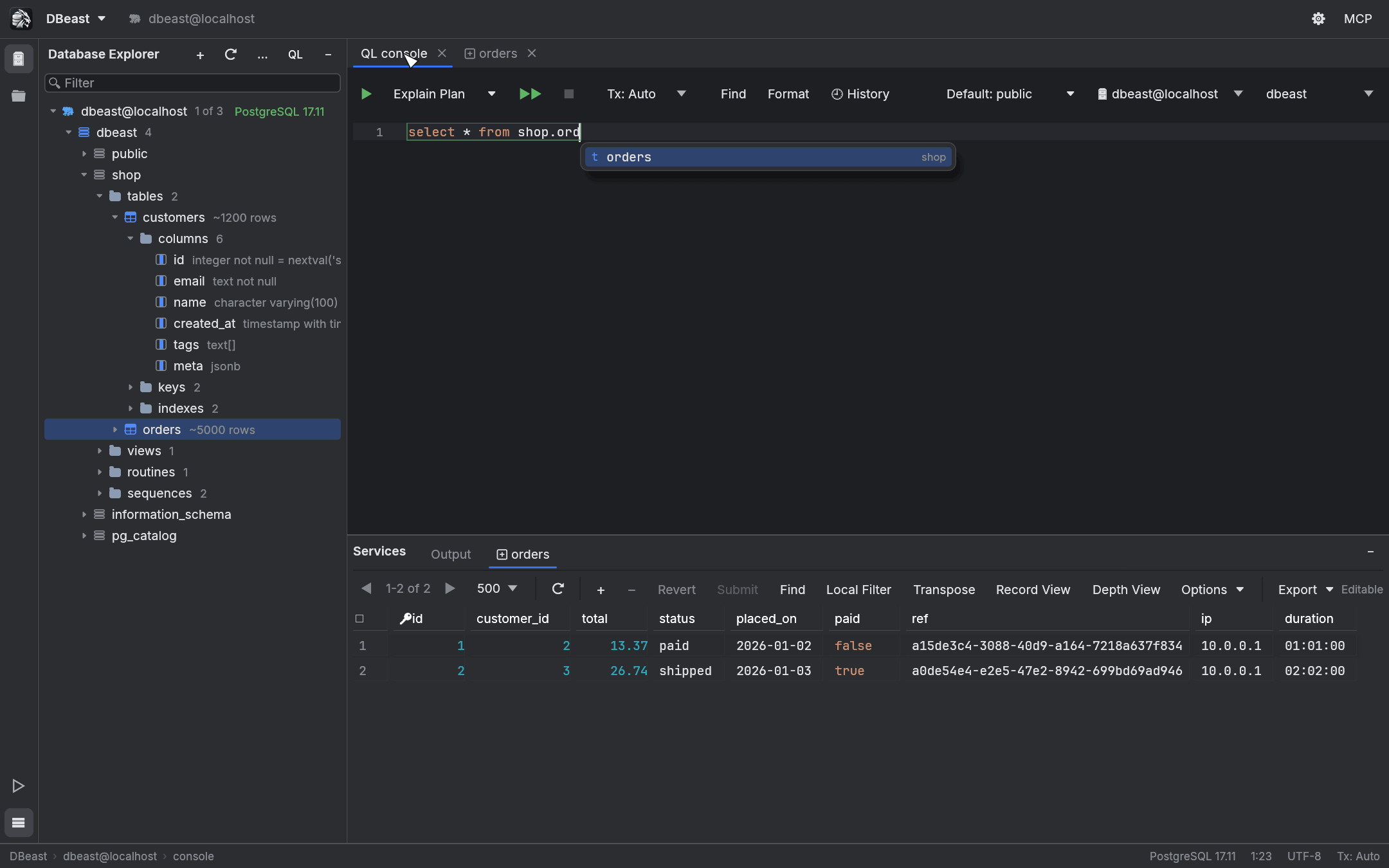1389x868 pixels.
Task: Click the Transpose button
Action: 944,590
